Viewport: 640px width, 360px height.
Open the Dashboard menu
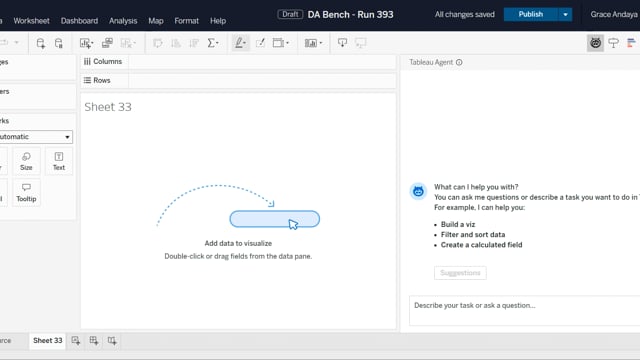point(79,21)
